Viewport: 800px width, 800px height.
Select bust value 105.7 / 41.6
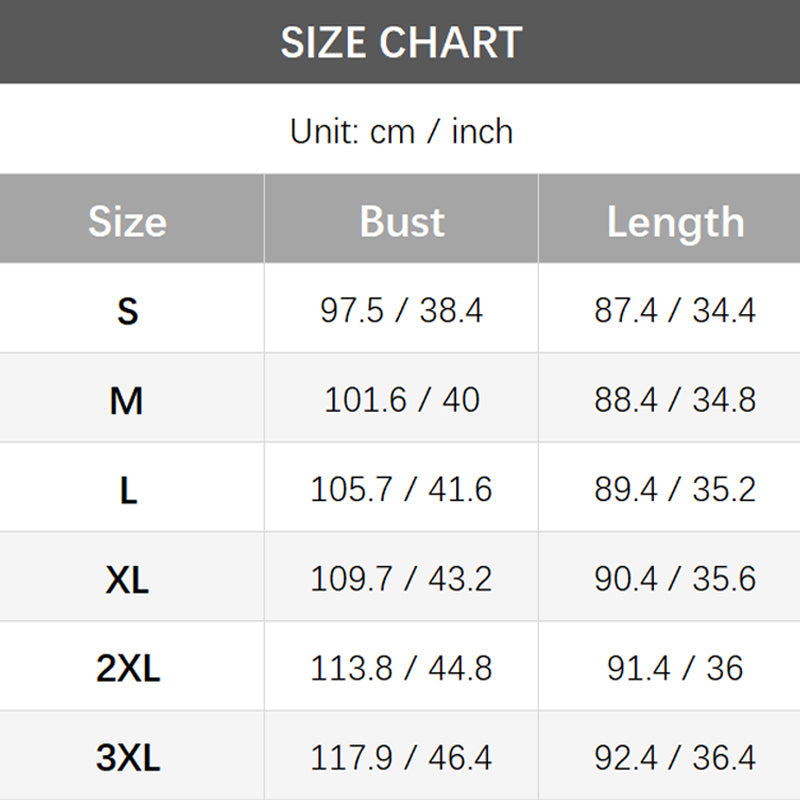pyautogui.click(x=401, y=490)
